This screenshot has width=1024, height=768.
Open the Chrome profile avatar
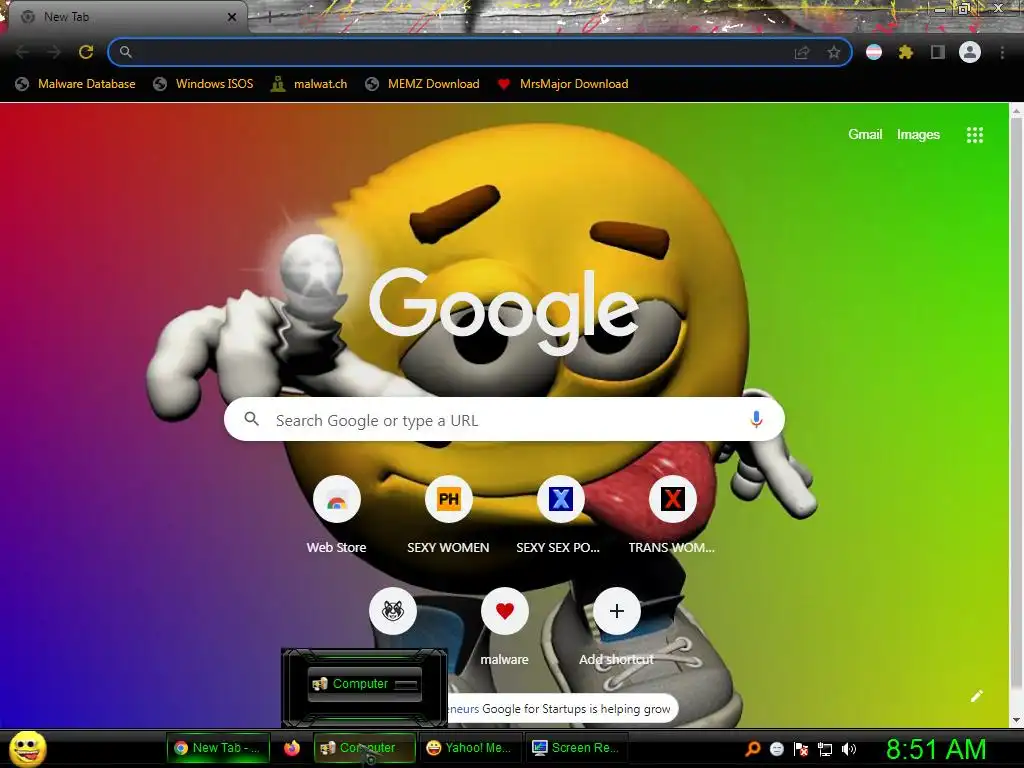point(970,52)
